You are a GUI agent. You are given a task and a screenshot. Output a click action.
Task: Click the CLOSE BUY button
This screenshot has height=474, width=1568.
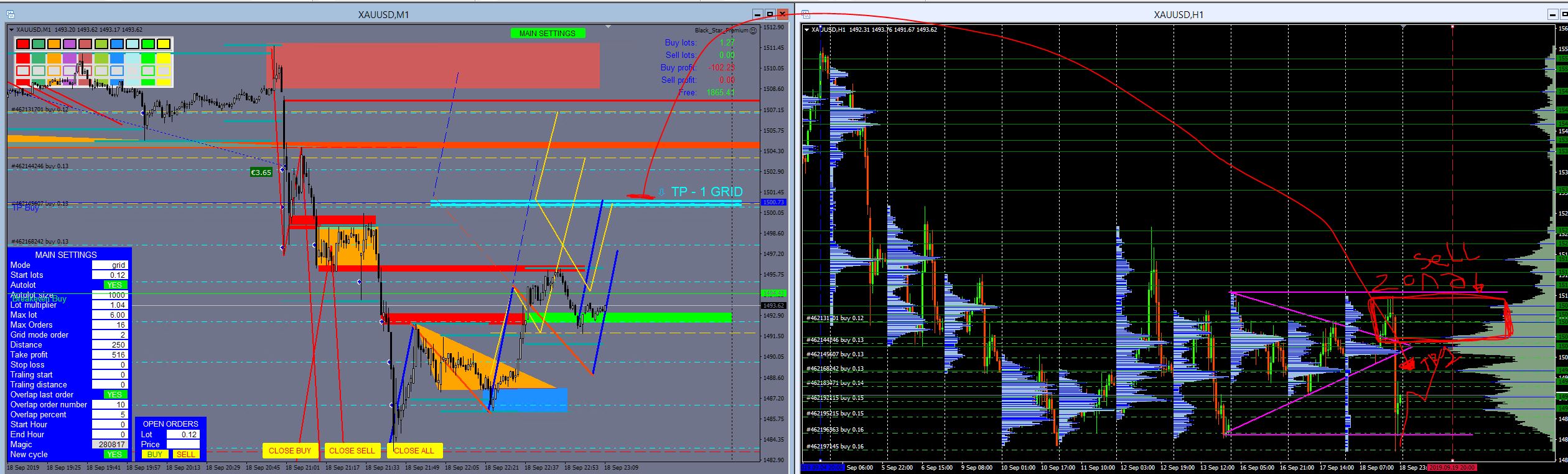[290, 450]
